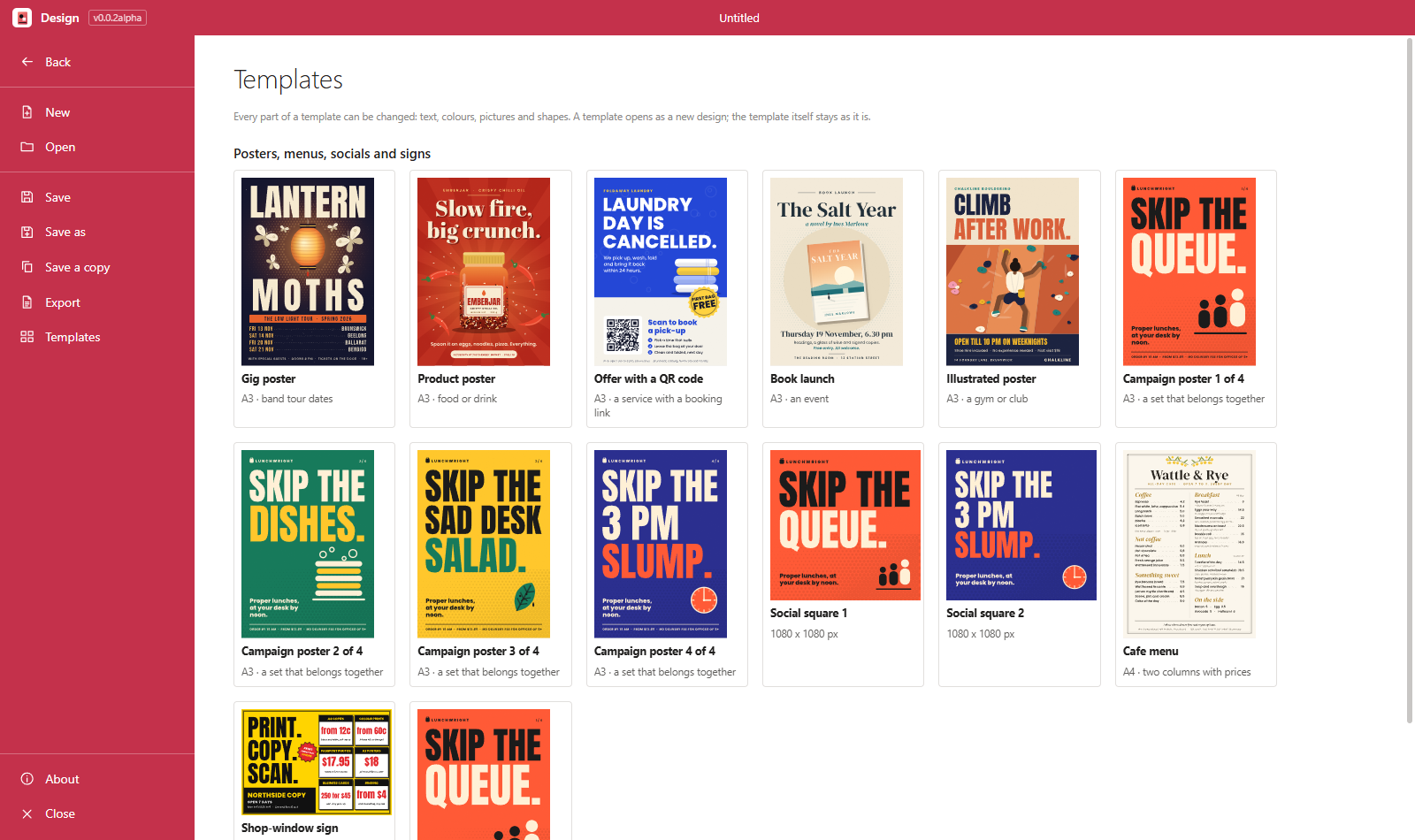Image resolution: width=1415 pixels, height=840 pixels.
Task: Choose the Offer with a QR code template
Action: pos(661,271)
